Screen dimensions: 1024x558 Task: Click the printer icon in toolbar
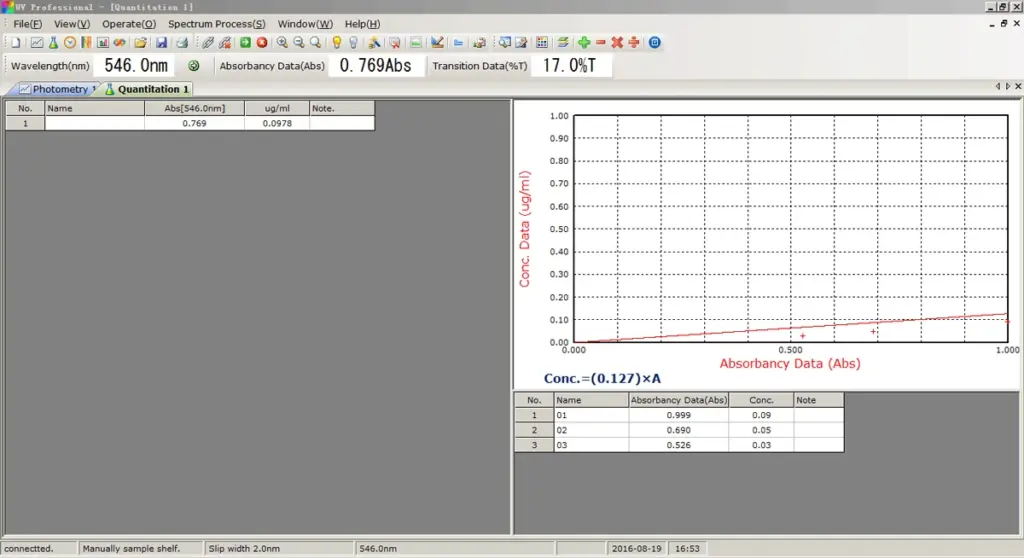(x=182, y=42)
